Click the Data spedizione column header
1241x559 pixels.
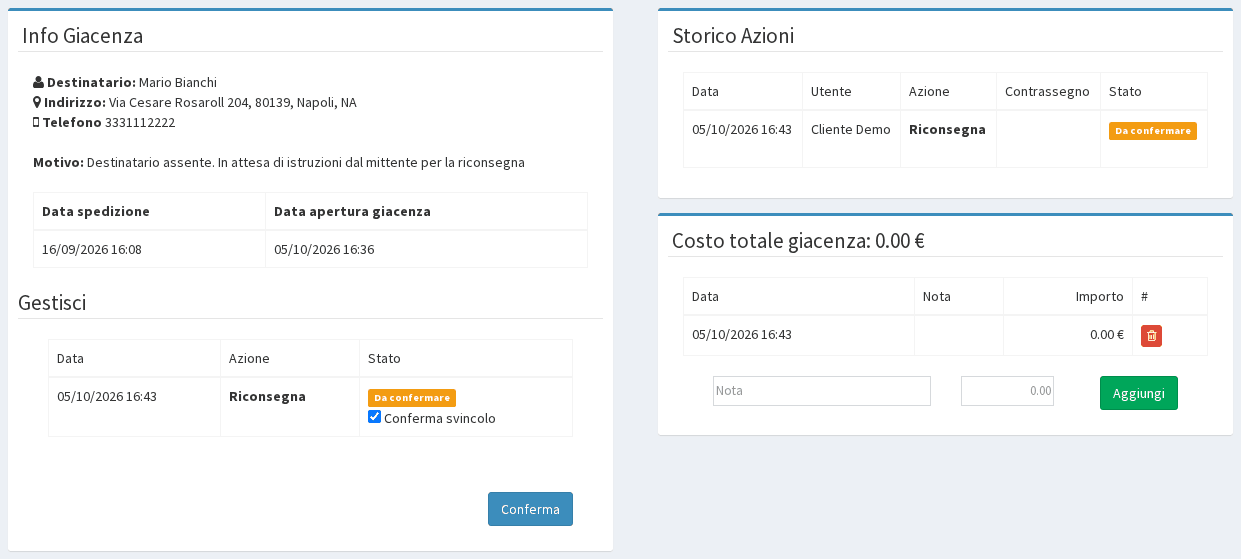96,211
